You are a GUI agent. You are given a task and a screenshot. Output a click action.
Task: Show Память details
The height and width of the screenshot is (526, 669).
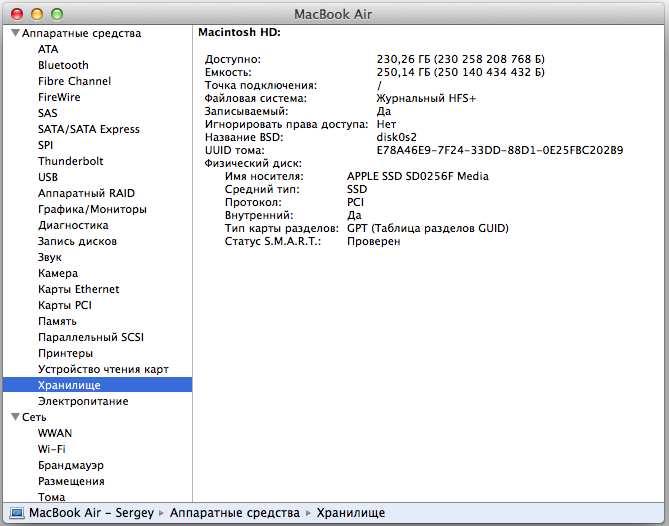[x=57, y=321]
